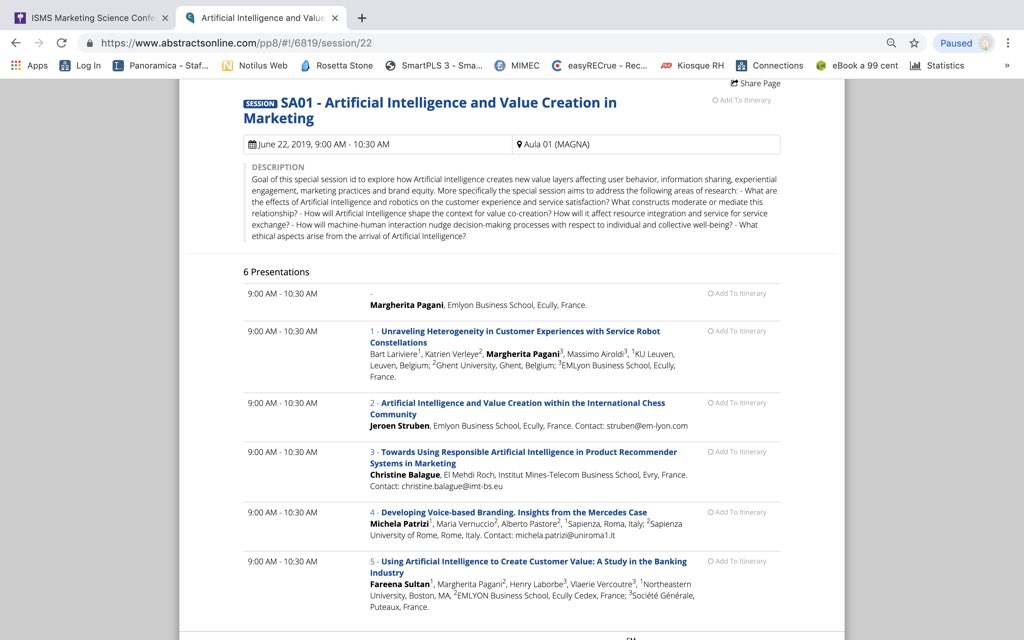This screenshot has width=1024, height=640.
Task: Click the '6 Presentations' heading text
Action: pyautogui.click(x=276, y=272)
